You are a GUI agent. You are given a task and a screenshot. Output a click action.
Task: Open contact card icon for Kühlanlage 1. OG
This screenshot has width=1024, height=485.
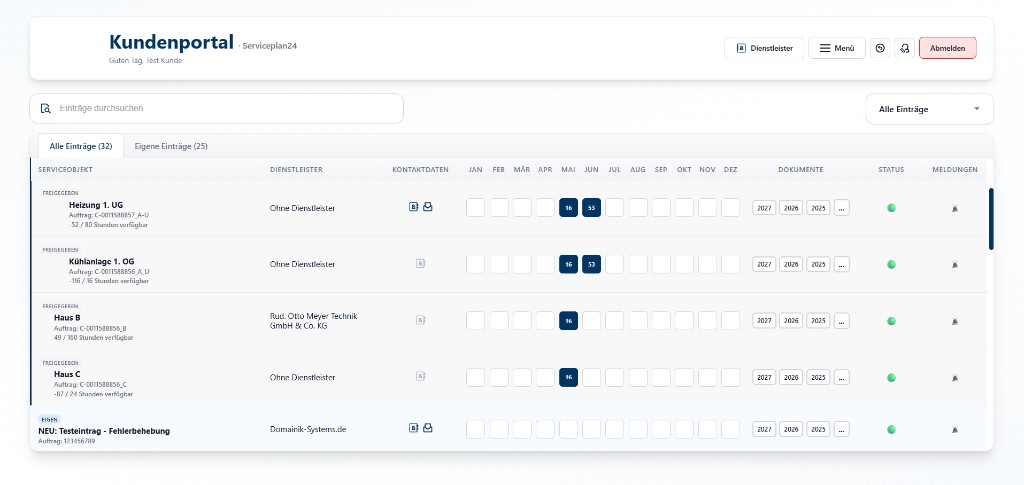(x=421, y=264)
